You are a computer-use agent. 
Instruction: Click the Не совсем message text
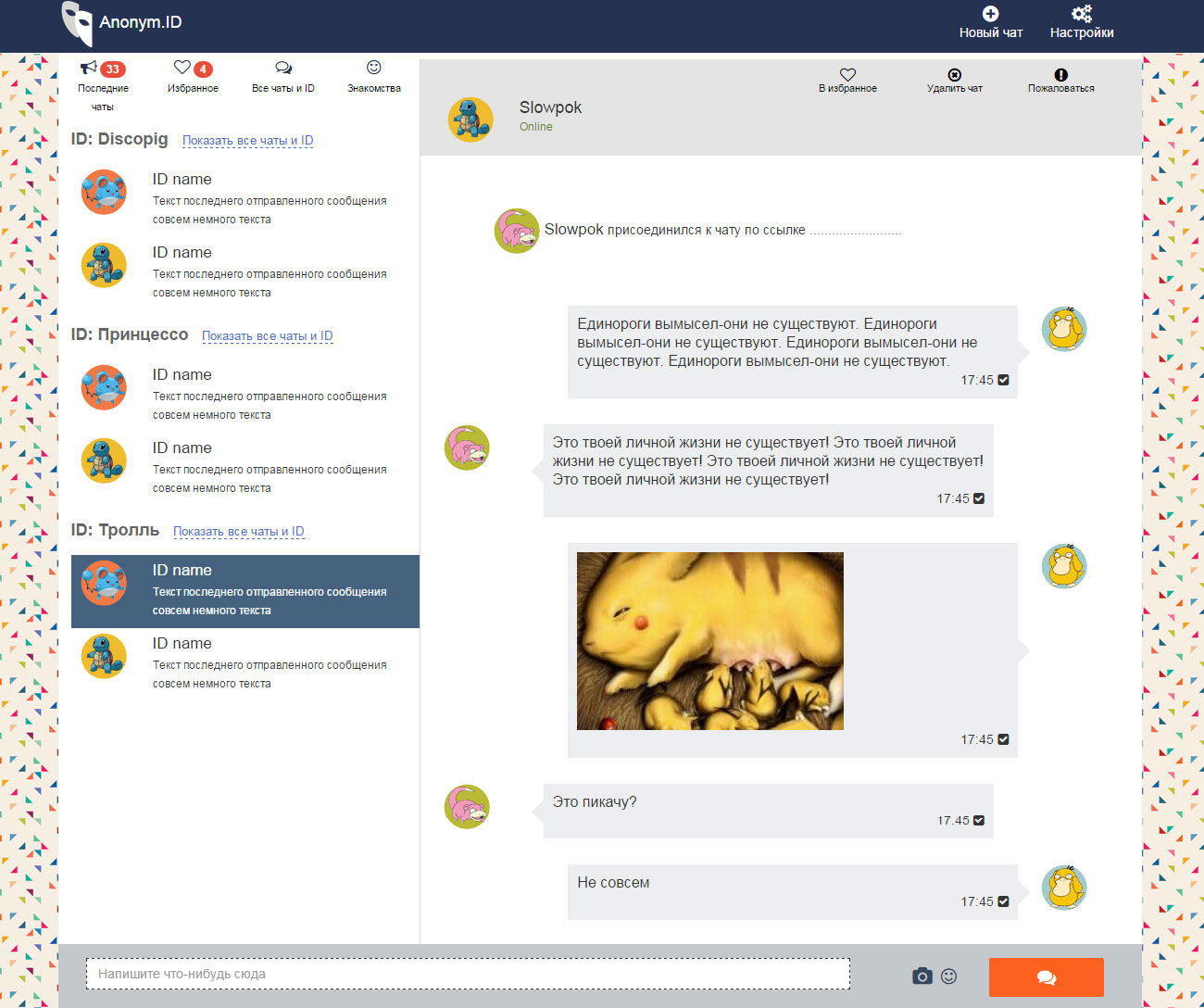tap(613, 883)
